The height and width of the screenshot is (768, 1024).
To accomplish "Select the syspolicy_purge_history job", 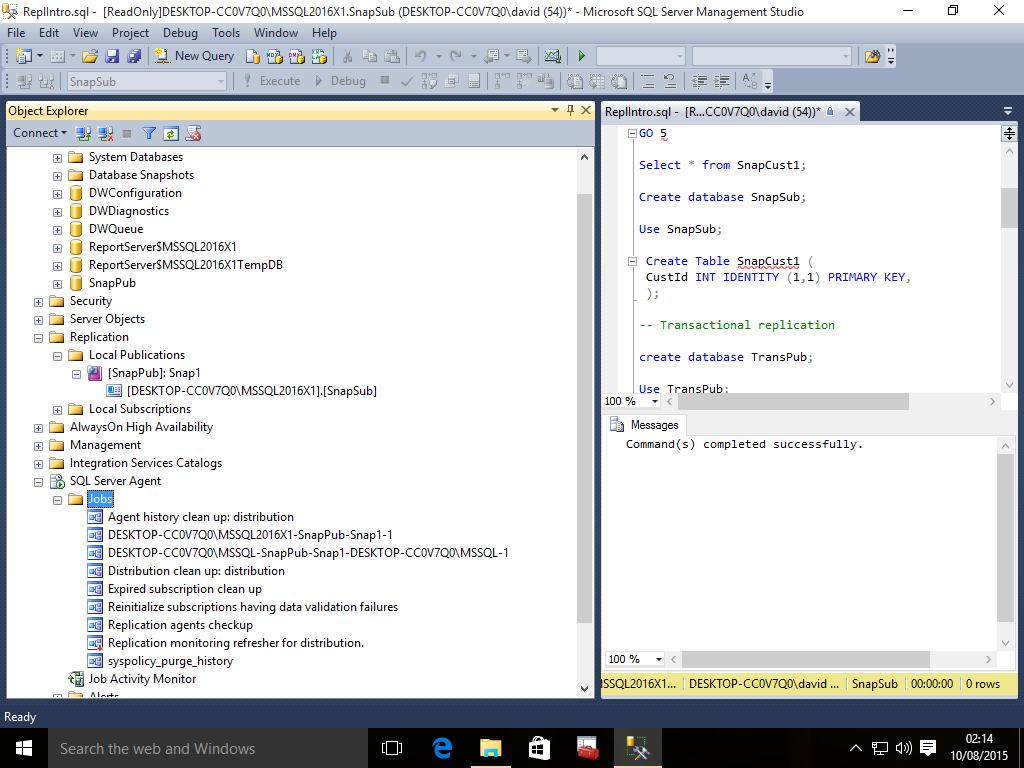I will (x=170, y=661).
